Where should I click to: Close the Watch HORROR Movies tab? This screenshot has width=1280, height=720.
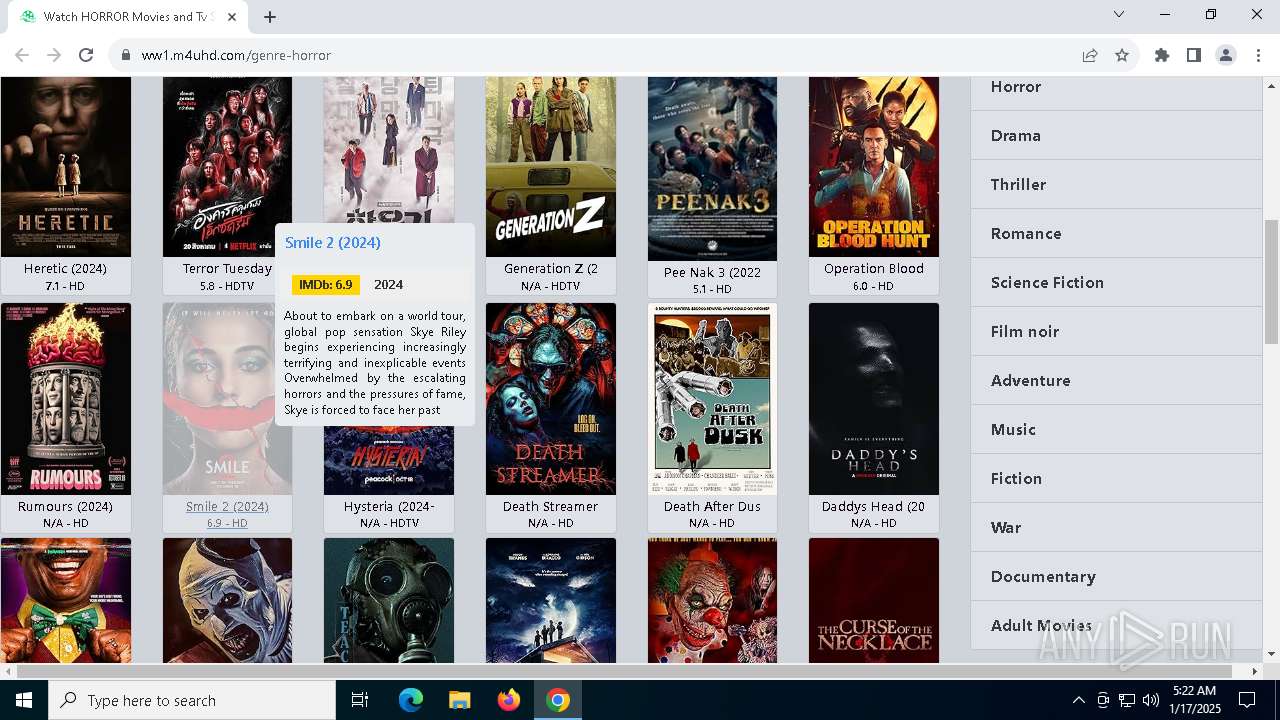[x=232, y=17]
